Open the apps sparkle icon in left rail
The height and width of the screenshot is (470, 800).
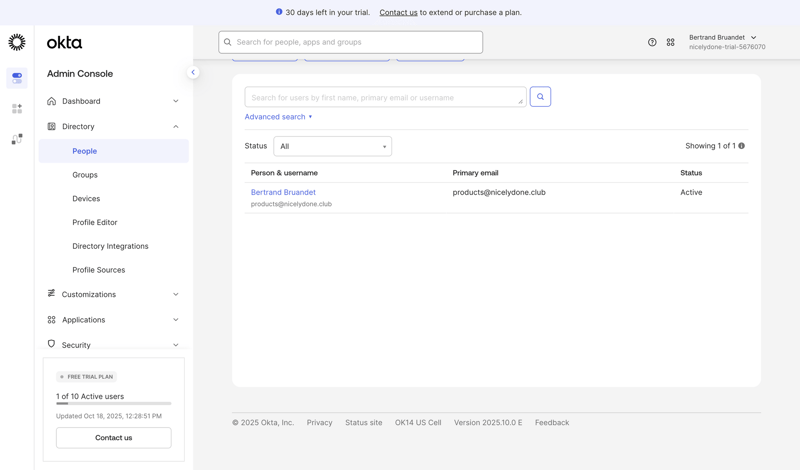[17, 108]
